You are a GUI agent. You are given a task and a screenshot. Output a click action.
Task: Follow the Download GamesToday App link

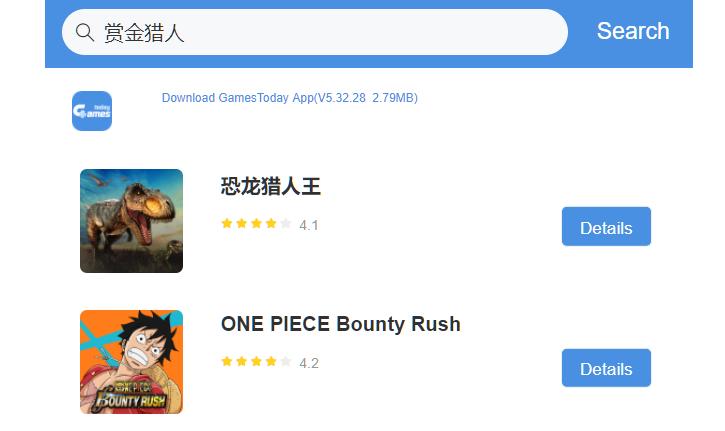(x=289, y=98)
